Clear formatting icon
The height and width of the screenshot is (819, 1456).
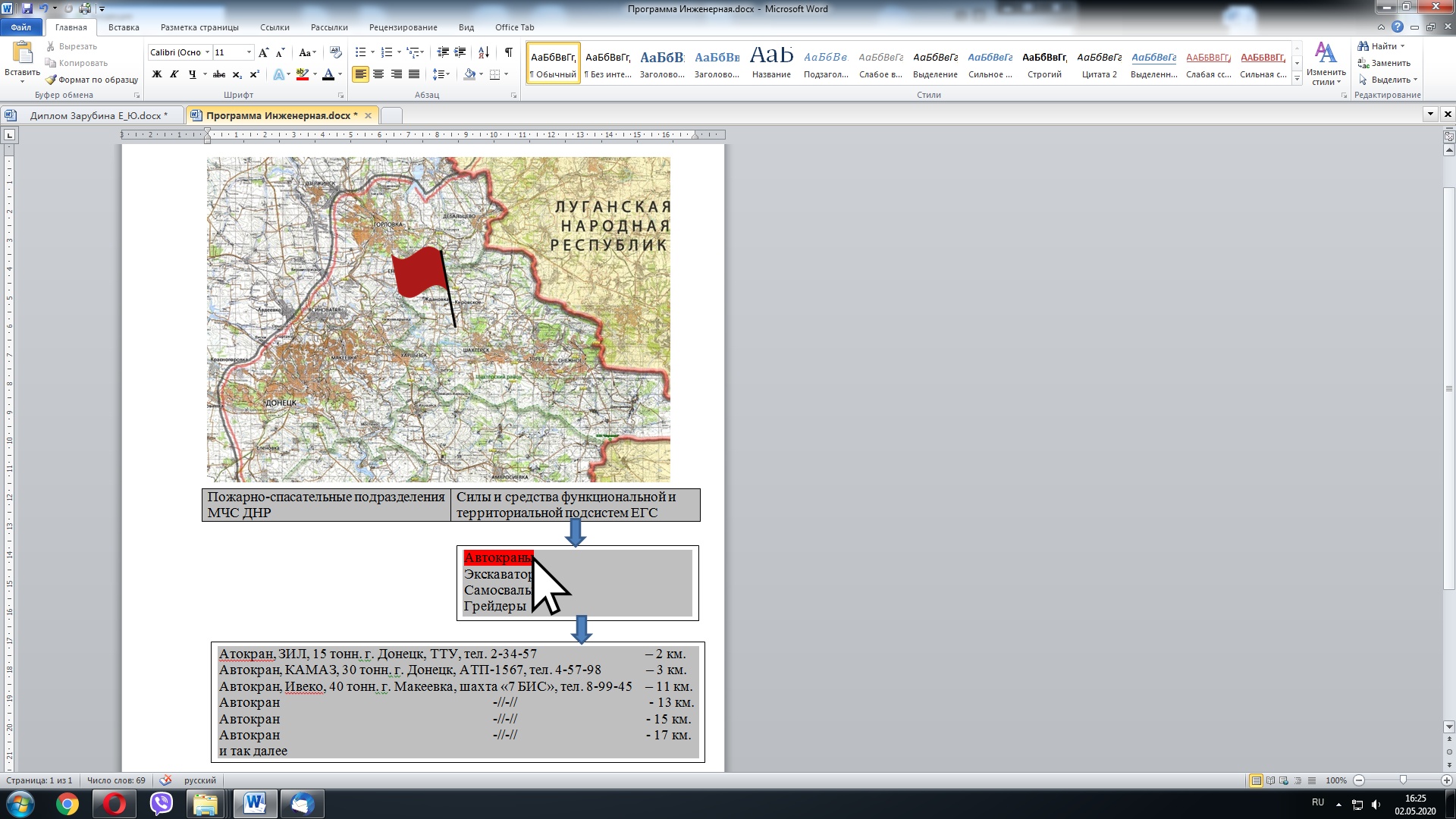click(336, 52)
